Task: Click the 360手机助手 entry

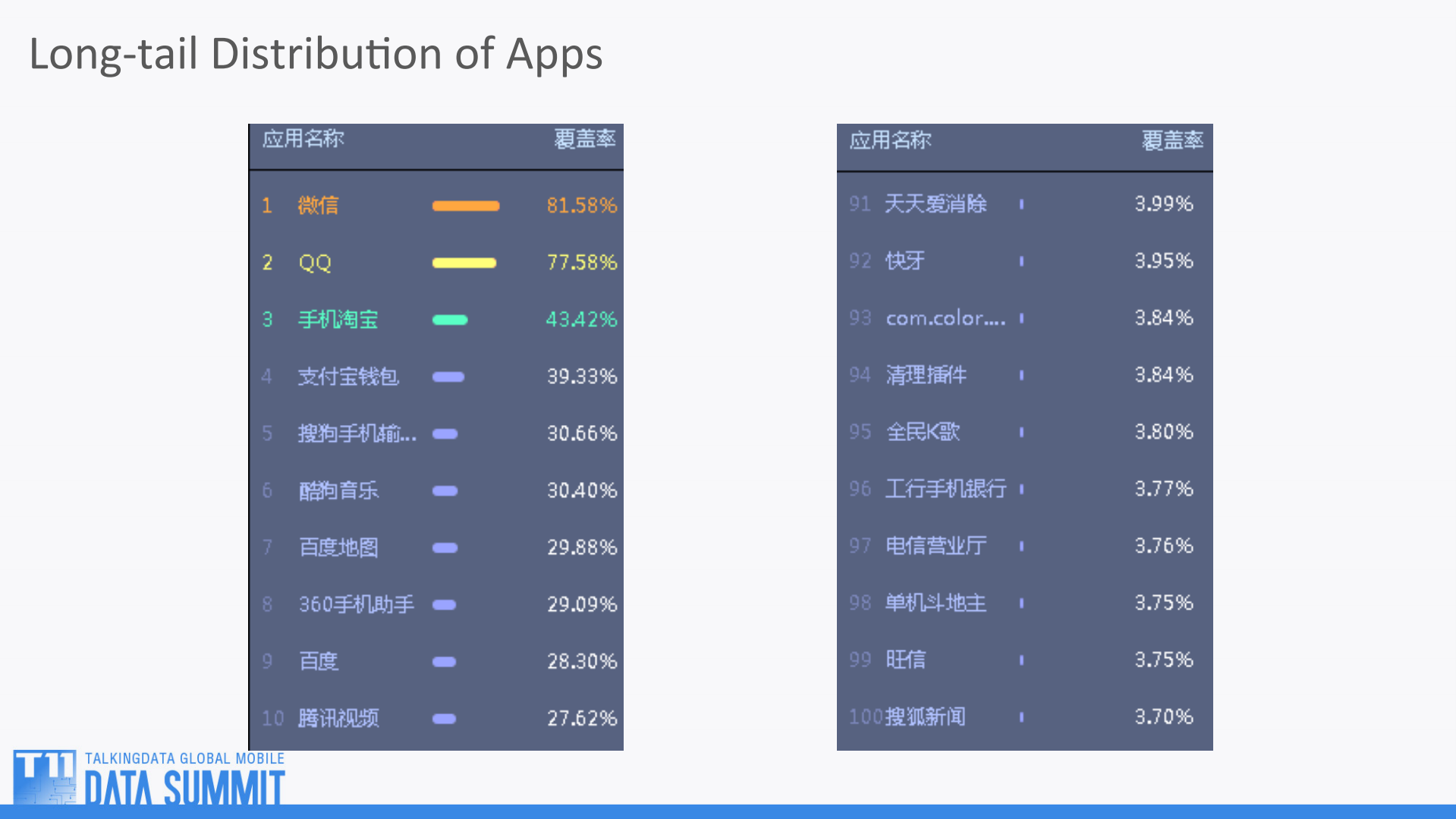Action: coord(355,604)
